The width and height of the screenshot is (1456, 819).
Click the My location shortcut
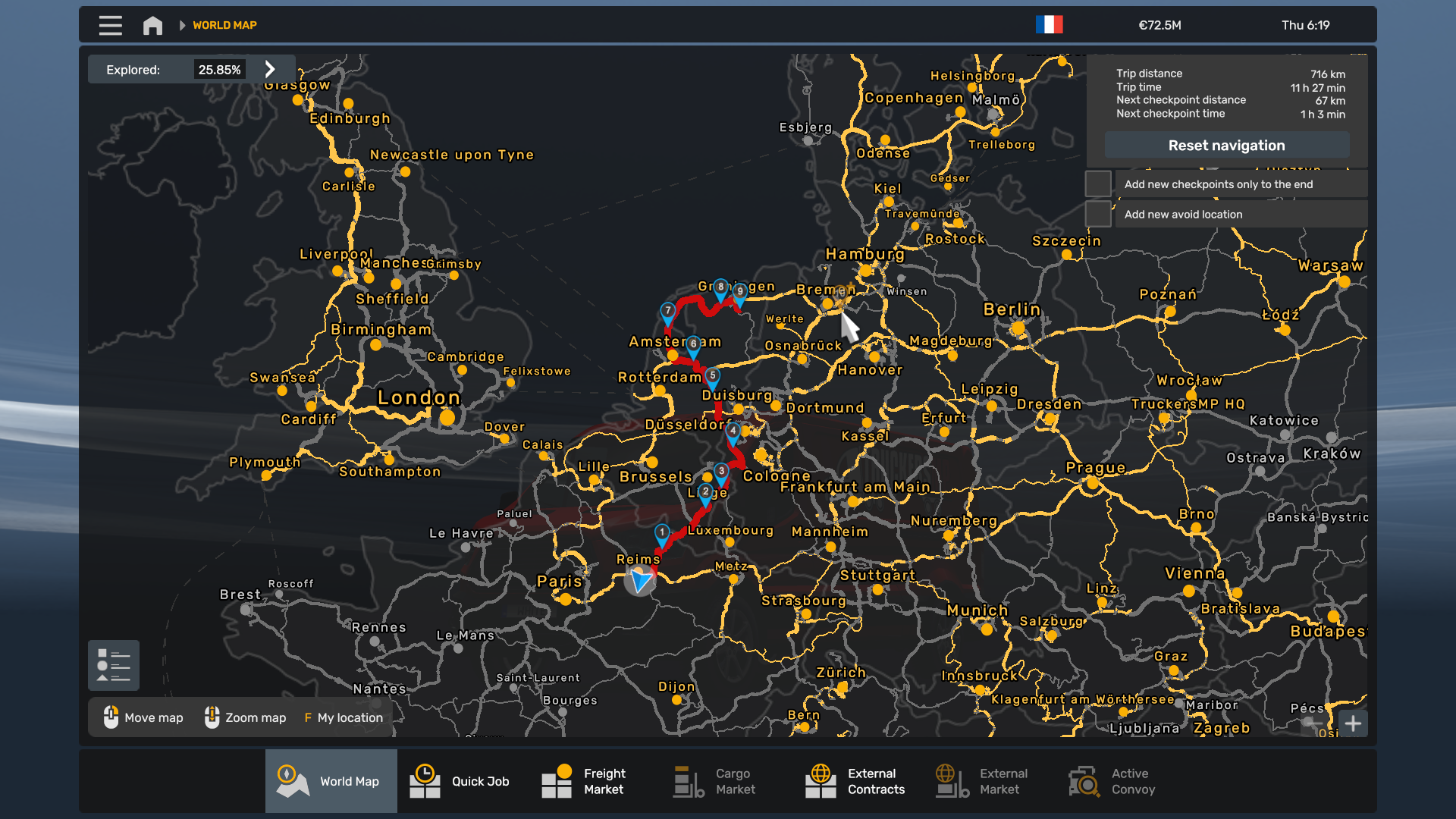tap(344, 717)
